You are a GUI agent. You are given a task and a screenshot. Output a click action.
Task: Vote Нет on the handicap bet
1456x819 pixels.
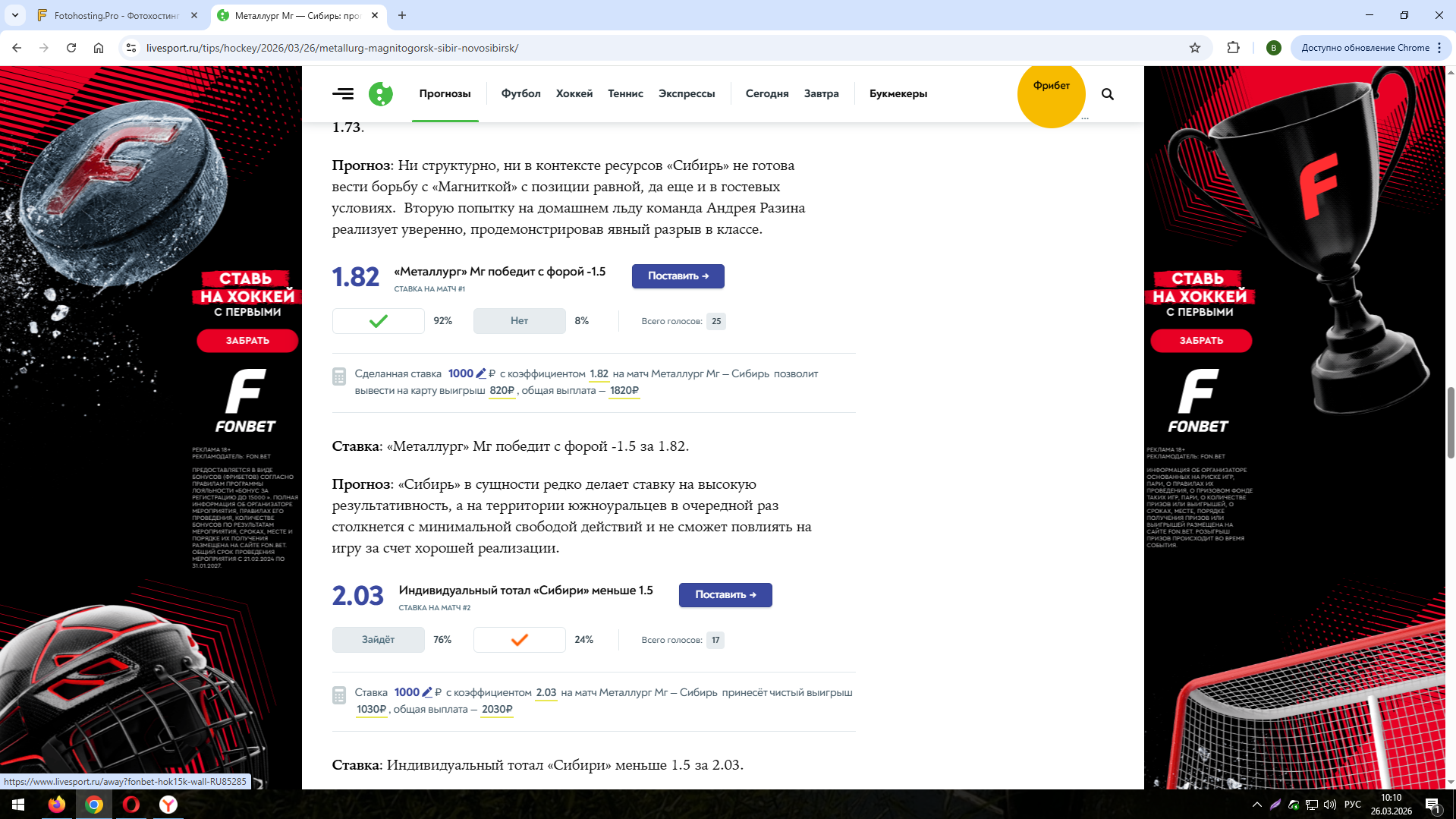click(520, 321)
